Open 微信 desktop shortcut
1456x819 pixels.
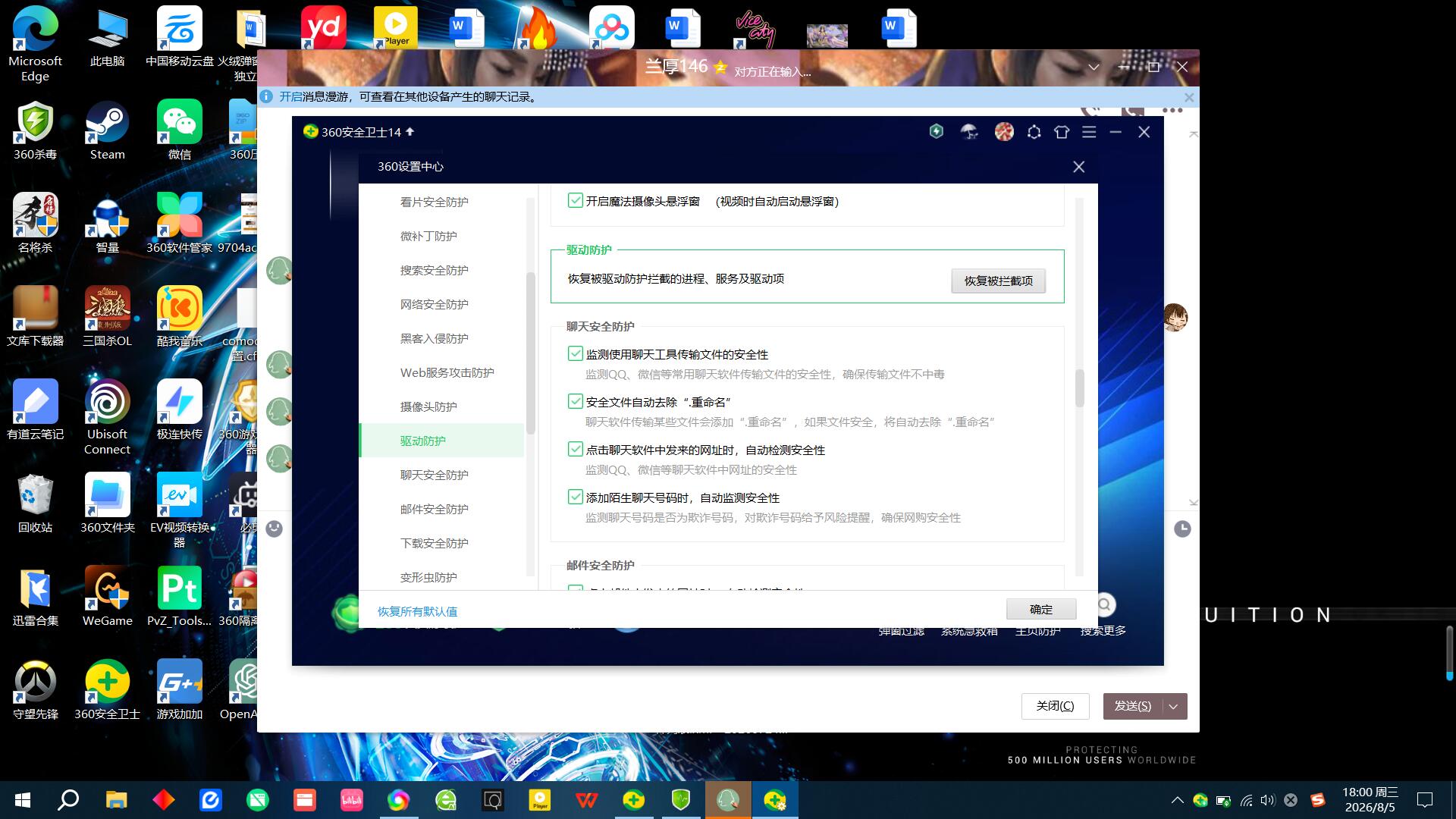click(x=180, y=131)
